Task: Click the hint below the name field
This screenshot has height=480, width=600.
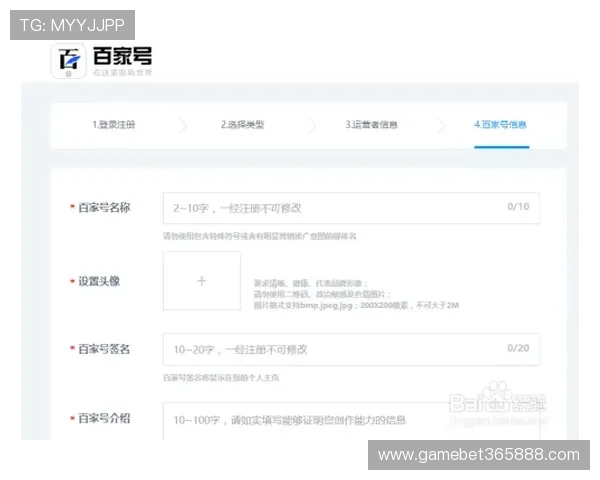Action: tap(259, 236)
